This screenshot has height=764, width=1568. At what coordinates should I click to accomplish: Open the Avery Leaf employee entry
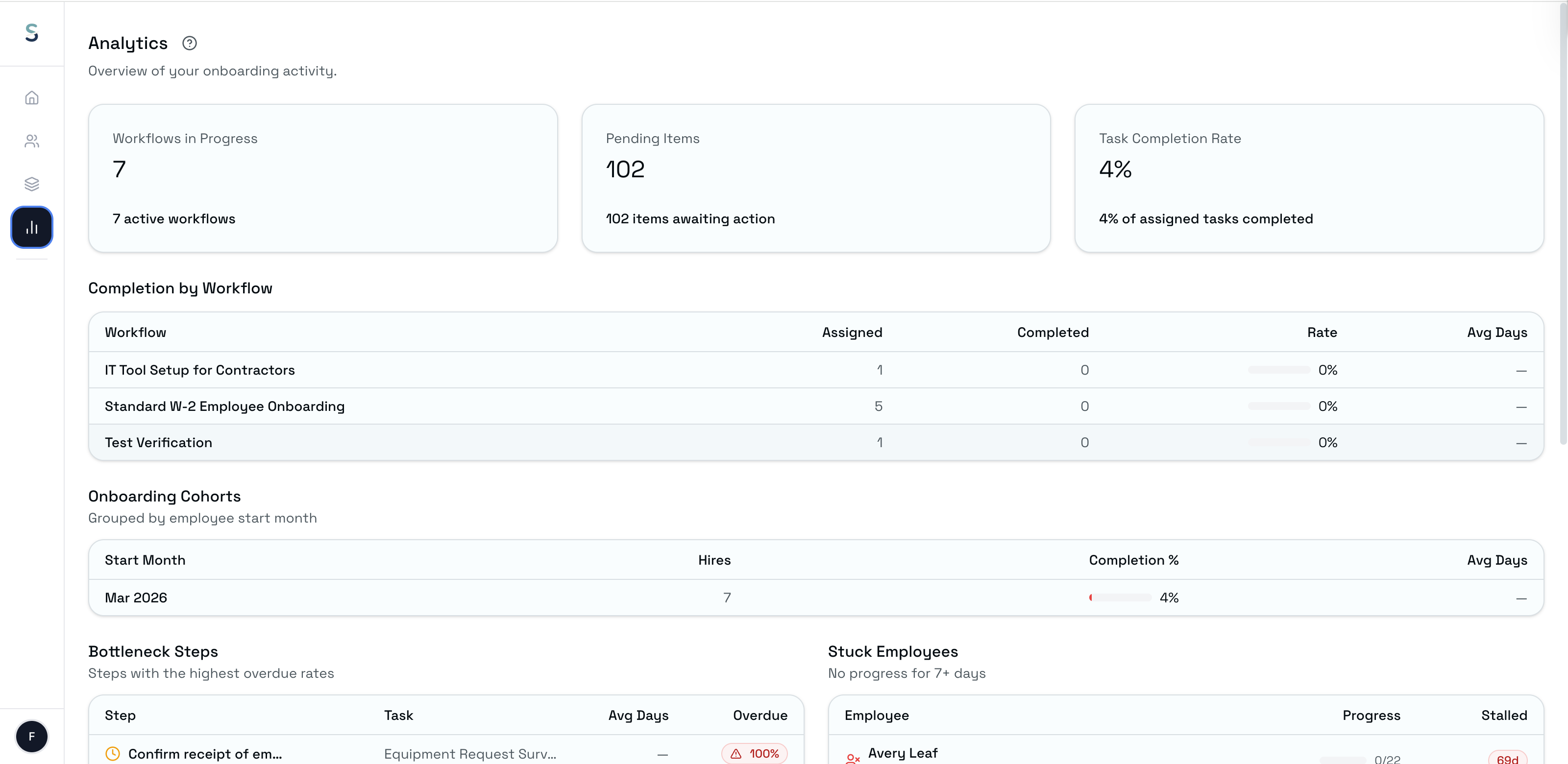[x=902, y=752]
